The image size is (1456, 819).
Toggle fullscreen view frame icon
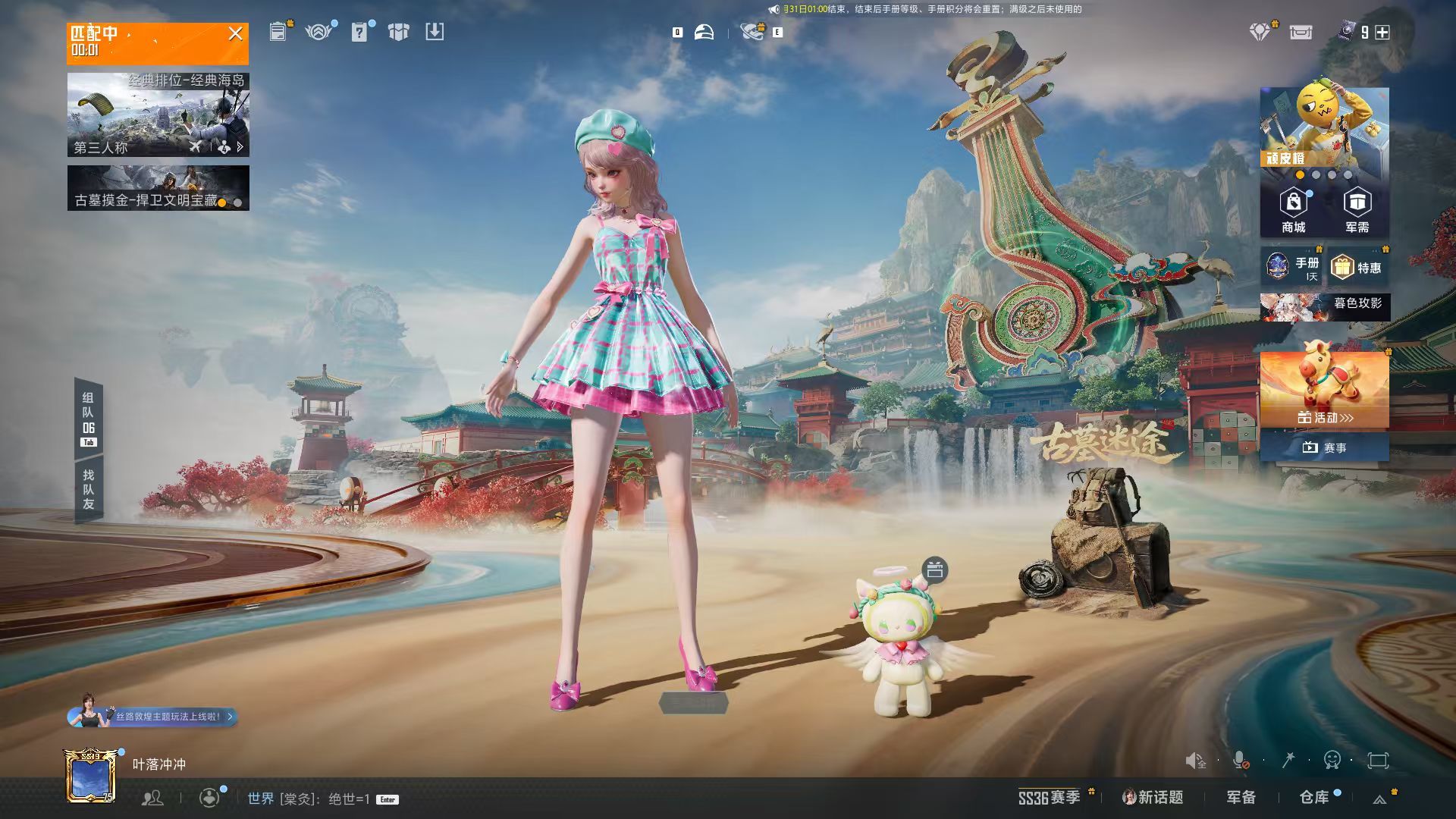1378,760
